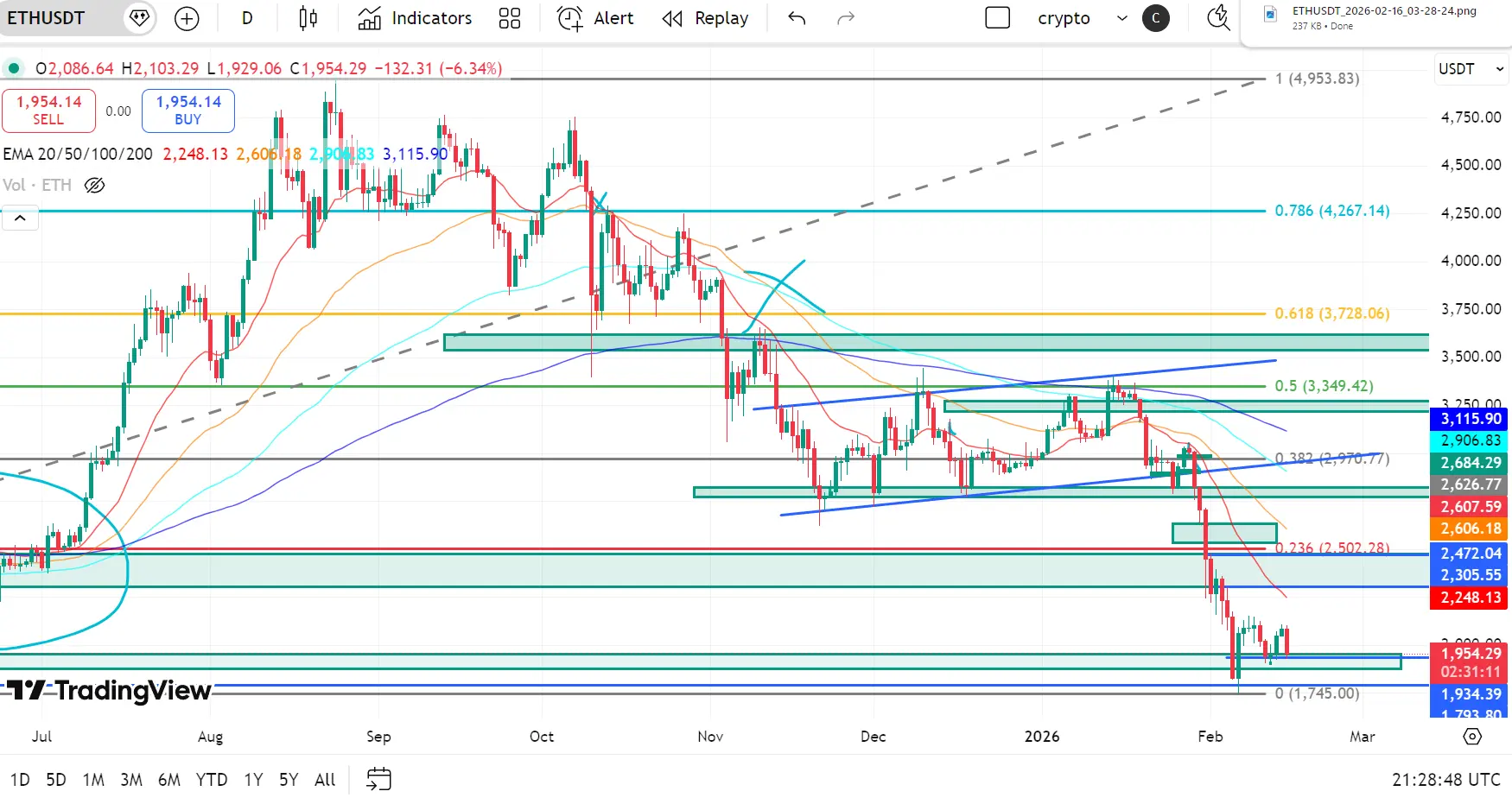Toggle visibility of the Vol indicator
Viewport: 1512px width, 804px height.
94,185
